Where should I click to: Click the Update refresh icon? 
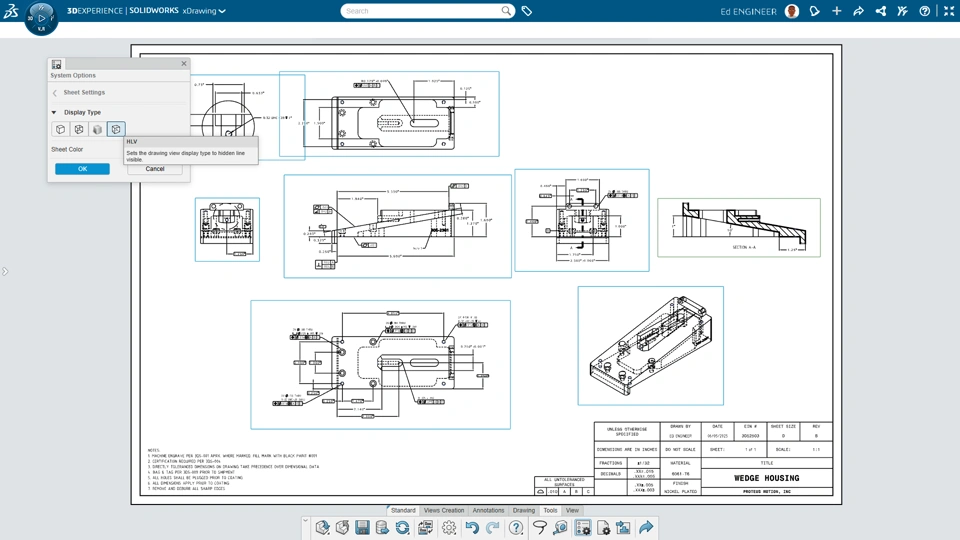402,527
